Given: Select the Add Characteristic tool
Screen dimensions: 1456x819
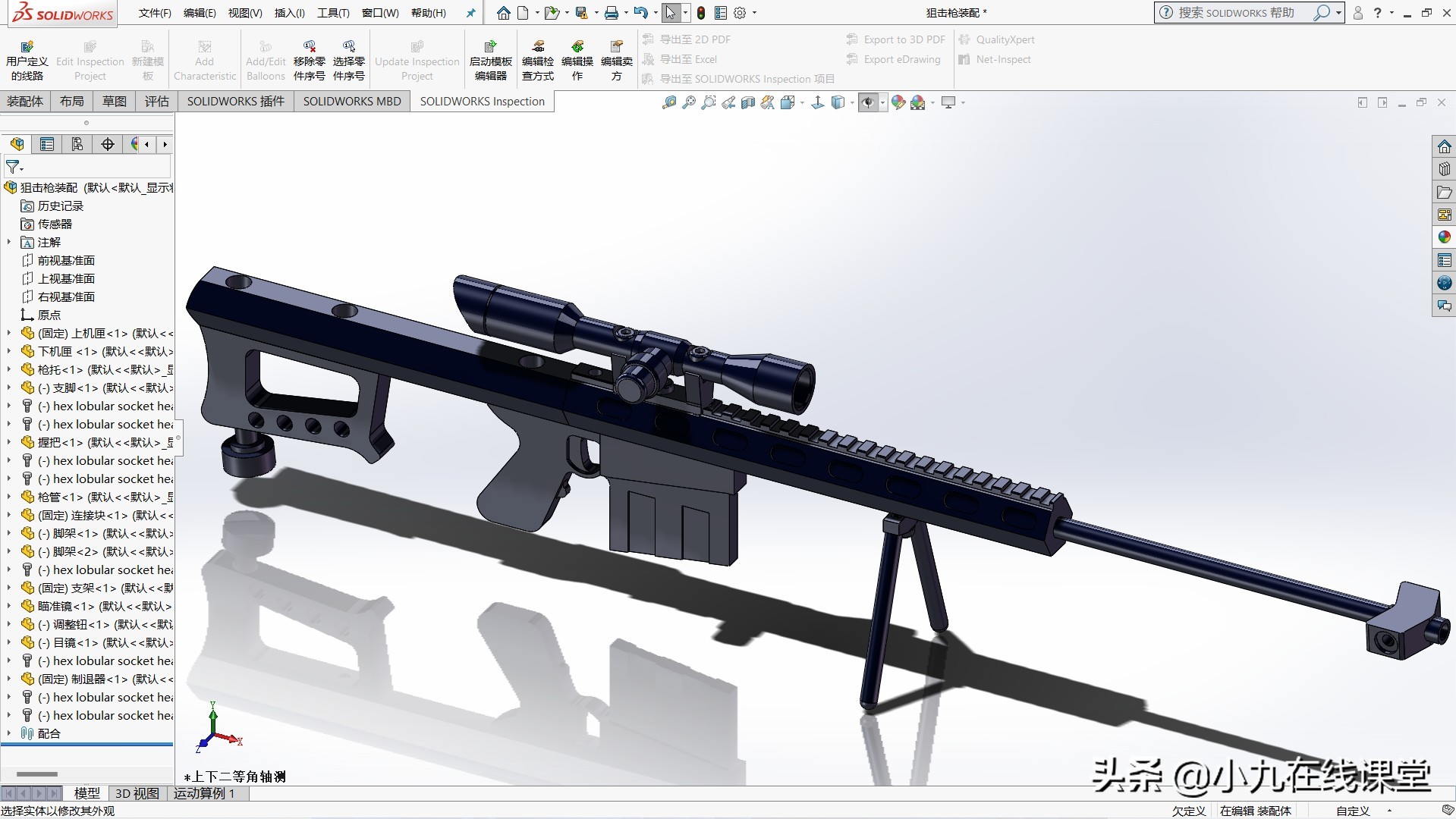Looking at the screenshot, I should pos(204,58).
